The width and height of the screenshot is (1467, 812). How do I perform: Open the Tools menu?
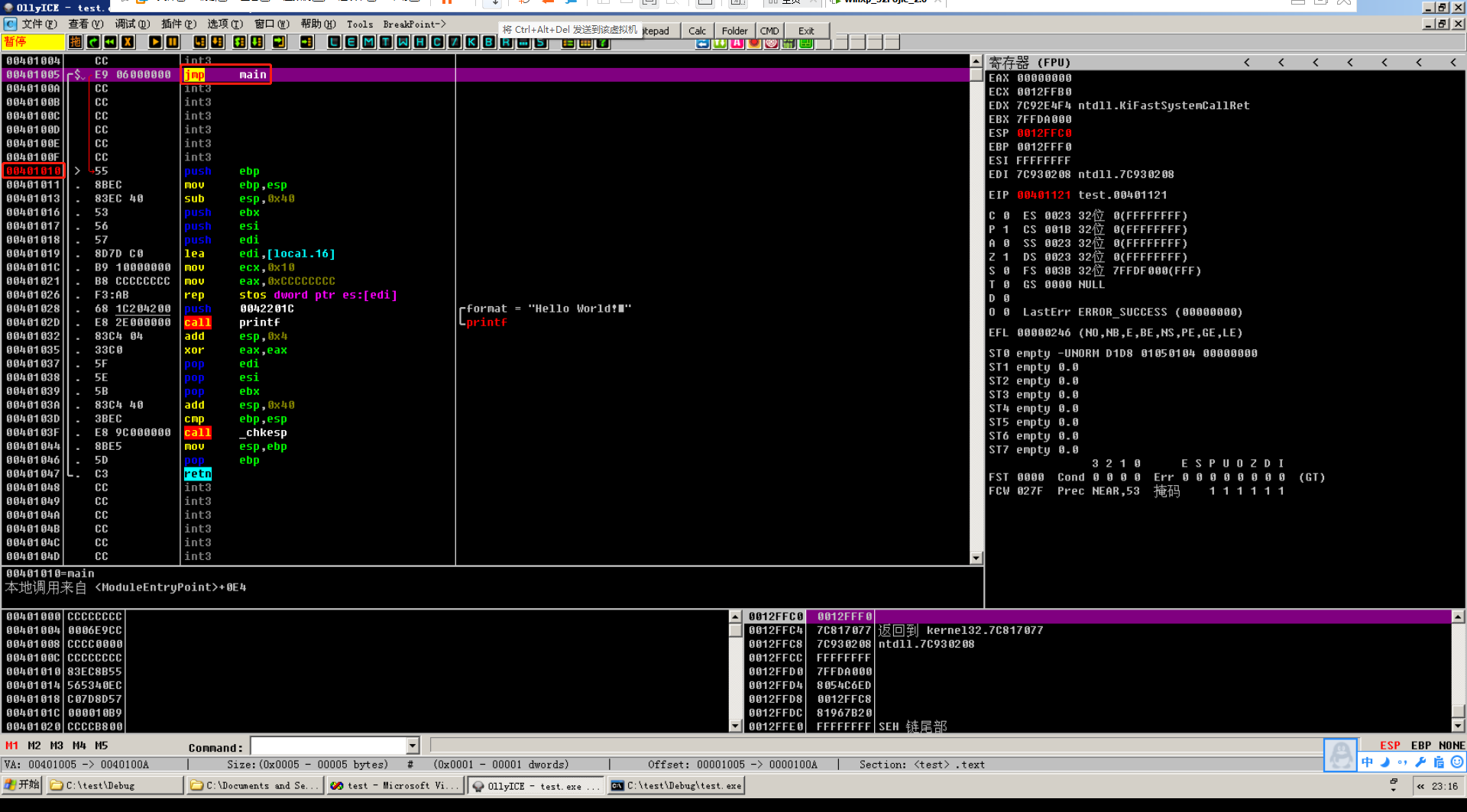[360, 24]
